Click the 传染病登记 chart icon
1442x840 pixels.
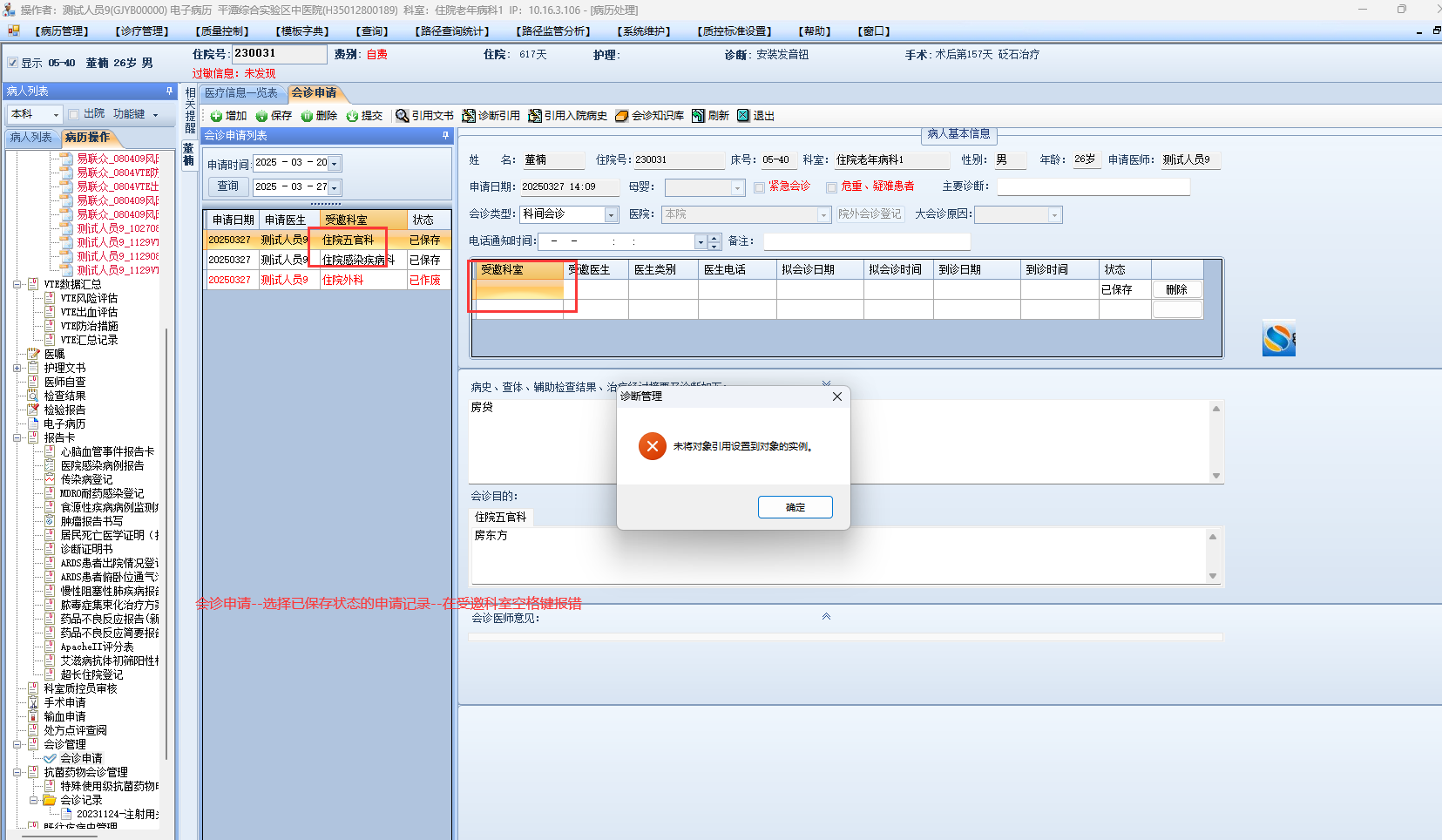[x=50, y=479]
